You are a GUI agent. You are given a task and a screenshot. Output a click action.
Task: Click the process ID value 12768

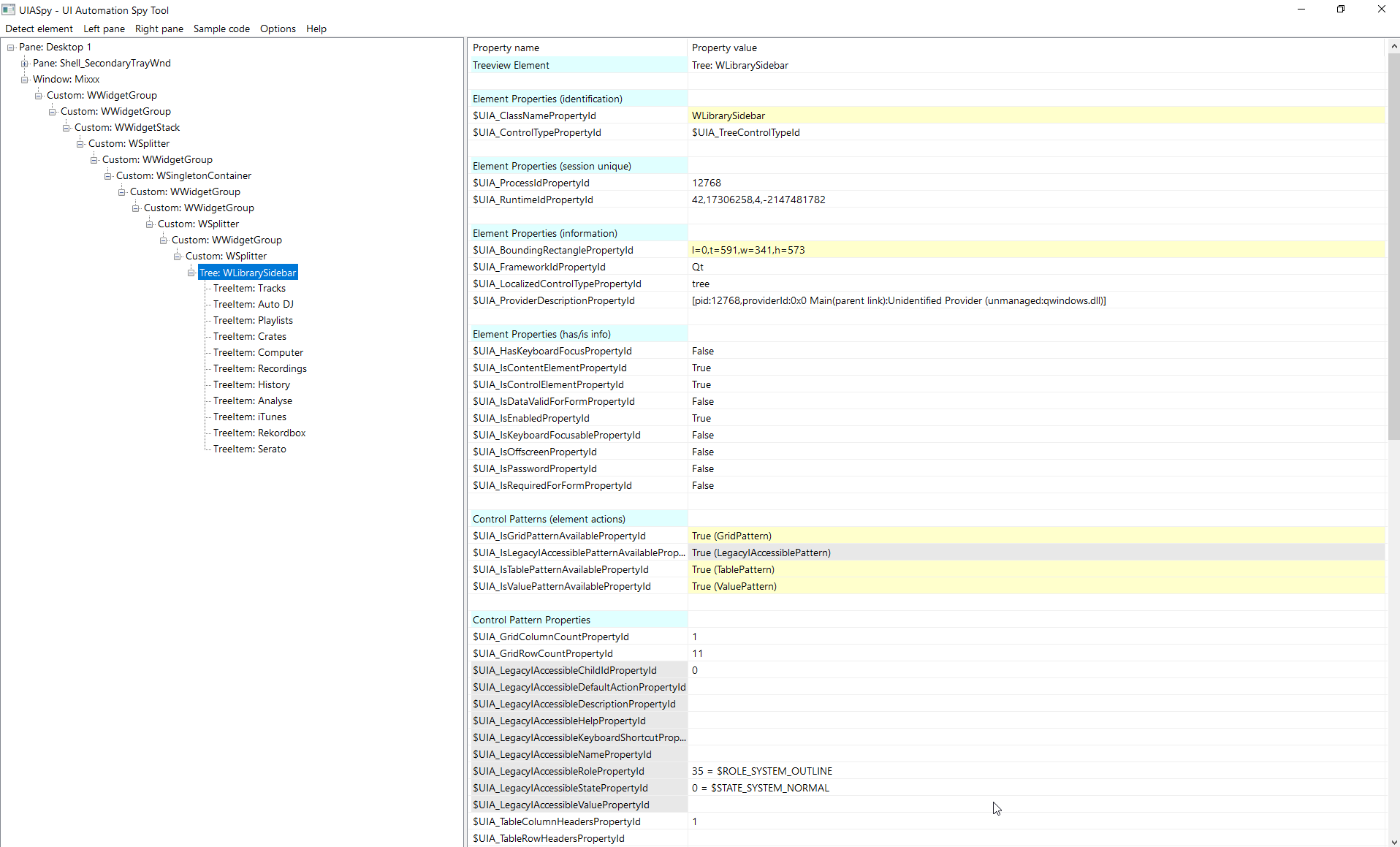(x=706, y=183)
